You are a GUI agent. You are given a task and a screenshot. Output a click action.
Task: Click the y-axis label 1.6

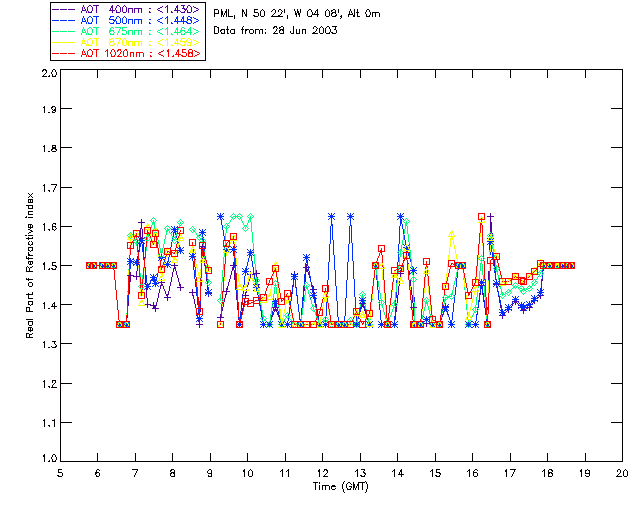coord(49,227)
